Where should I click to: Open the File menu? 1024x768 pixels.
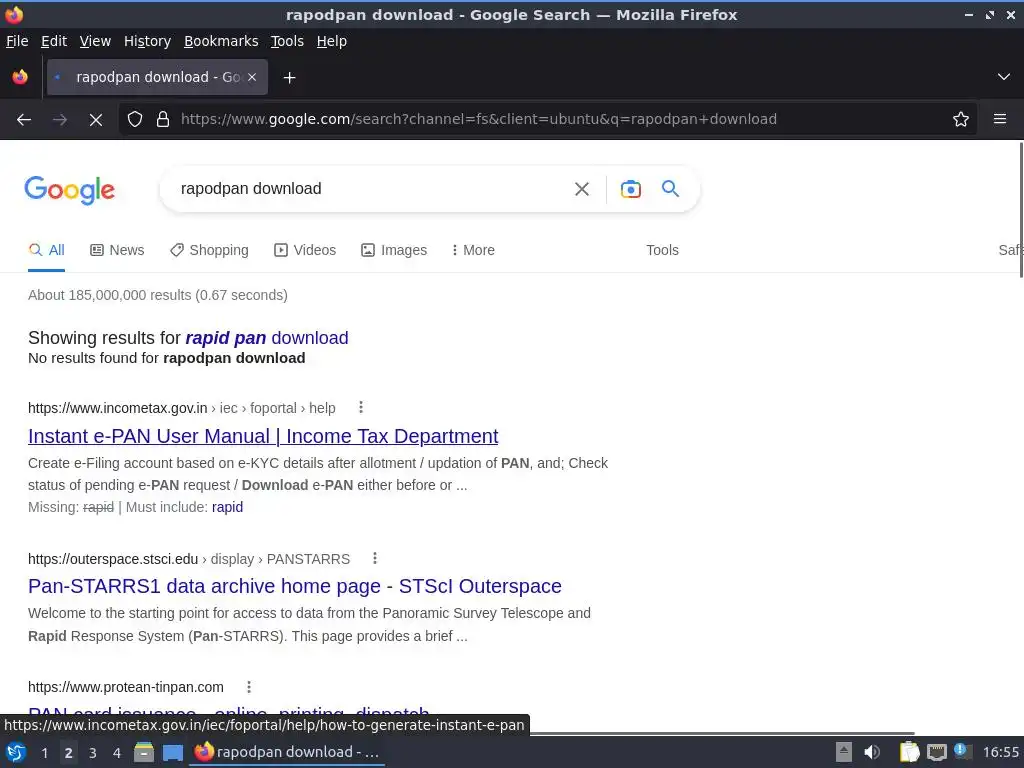tap(17, 41)
